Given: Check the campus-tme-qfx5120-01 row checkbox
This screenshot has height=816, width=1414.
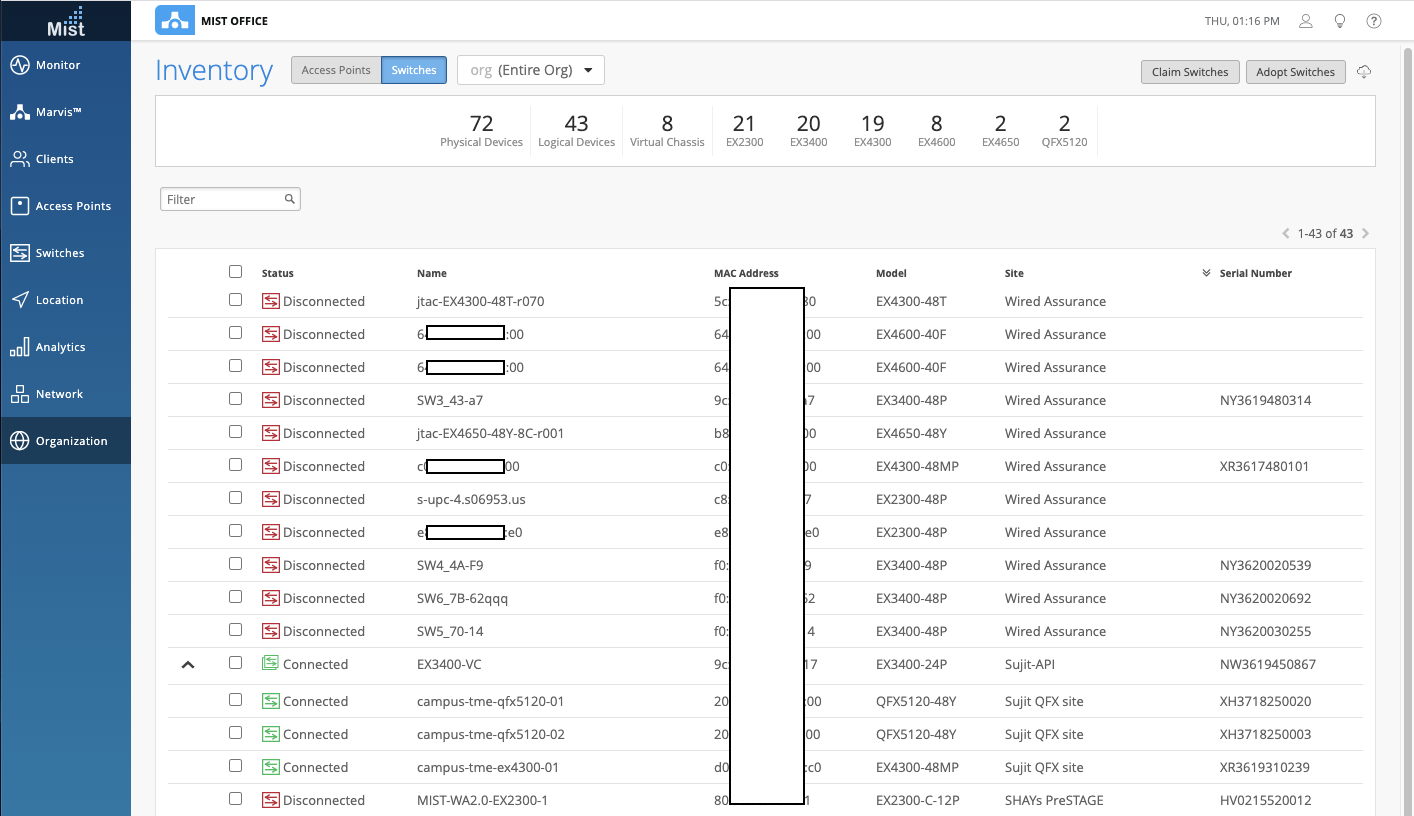Looking at the screenshot, I should coord(235,700).
